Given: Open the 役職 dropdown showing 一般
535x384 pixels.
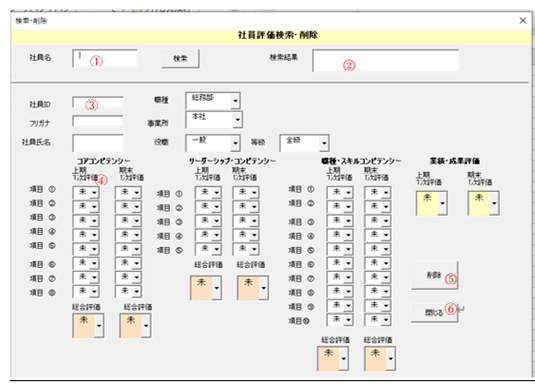Looking at the screenshot, I should tap(213, 143).
